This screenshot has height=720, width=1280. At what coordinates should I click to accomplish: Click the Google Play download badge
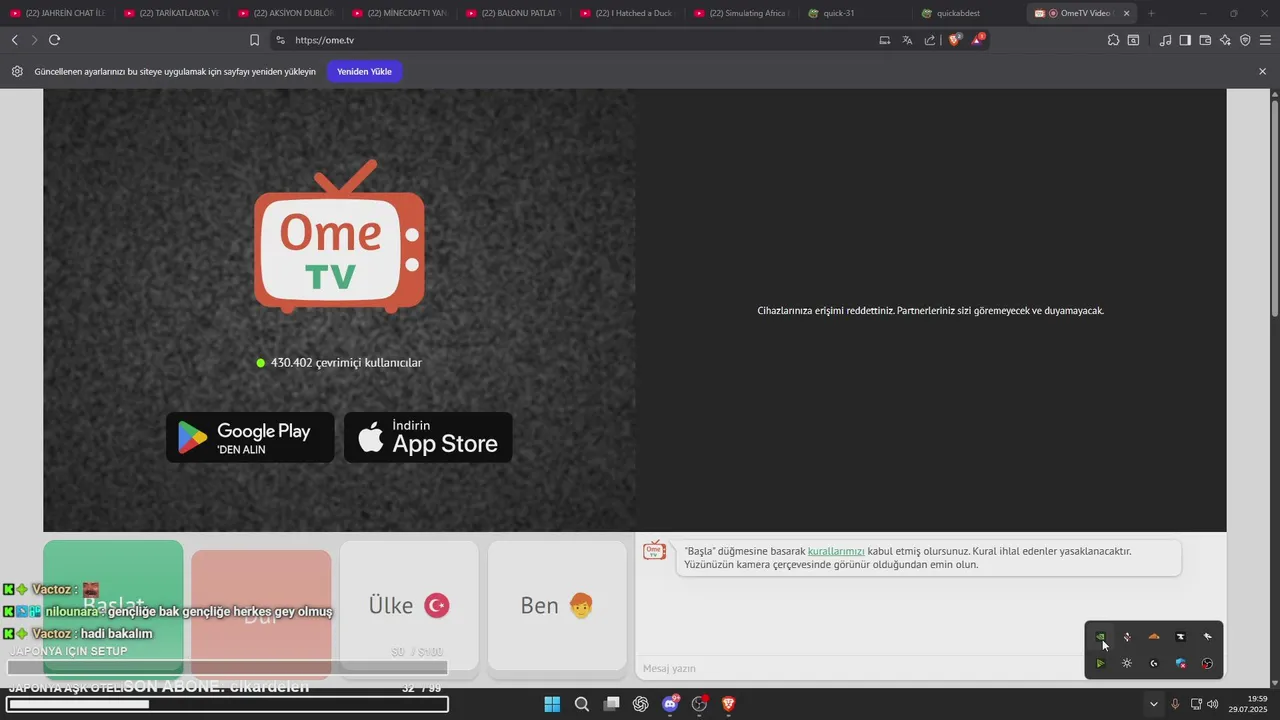(x=250, y=437)
